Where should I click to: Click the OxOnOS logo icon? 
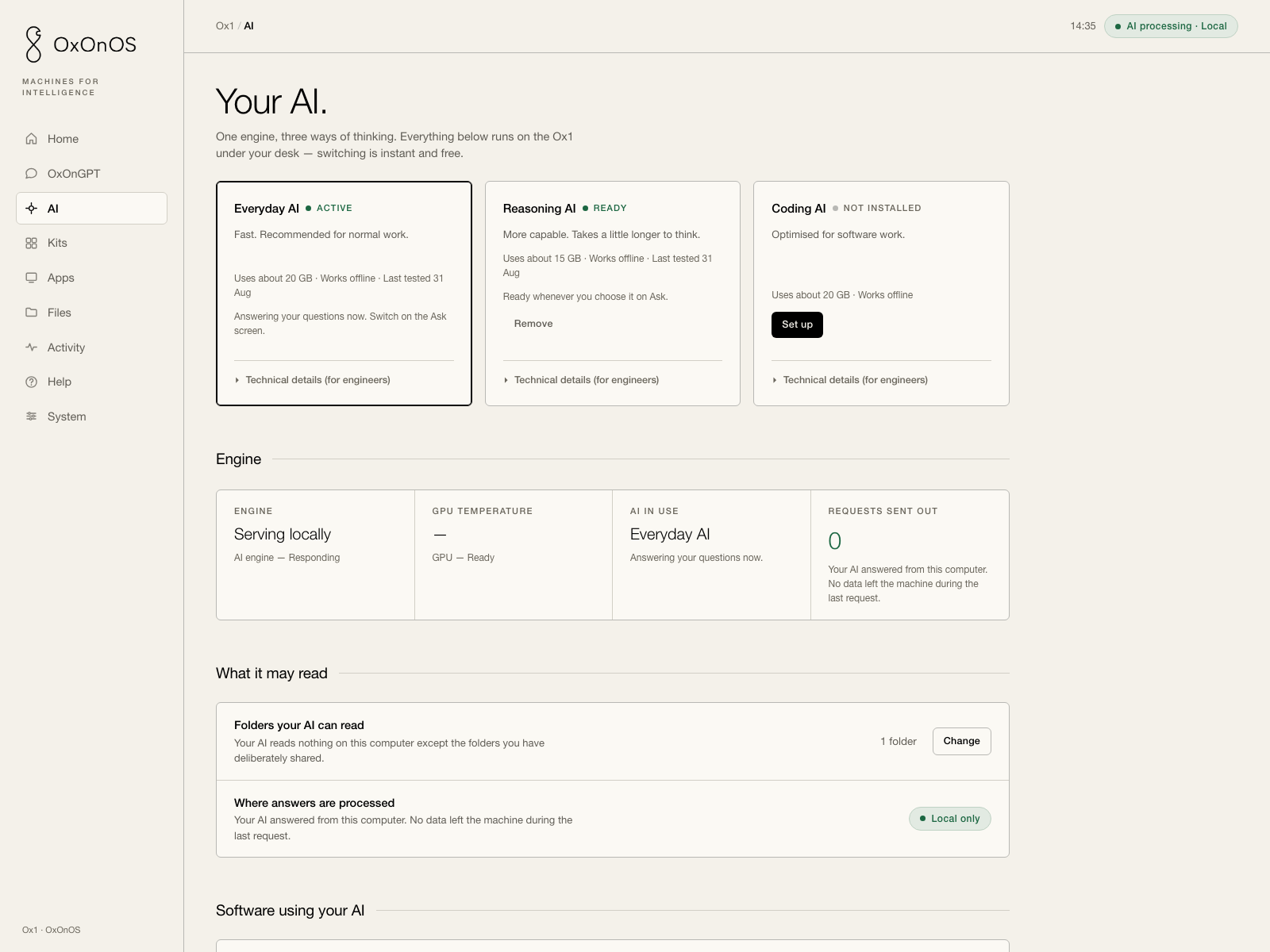[x=33, y=44]
